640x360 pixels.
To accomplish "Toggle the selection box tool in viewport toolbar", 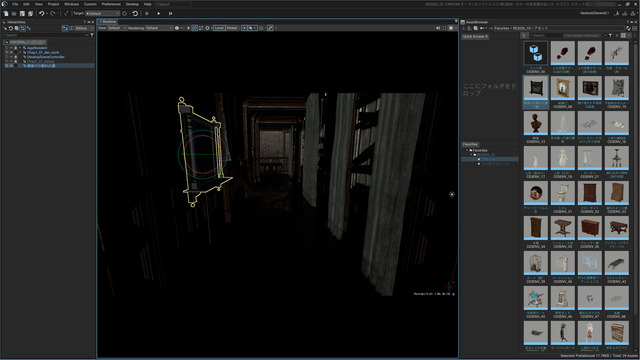I will pyautogui.click(x=194, y=28).
